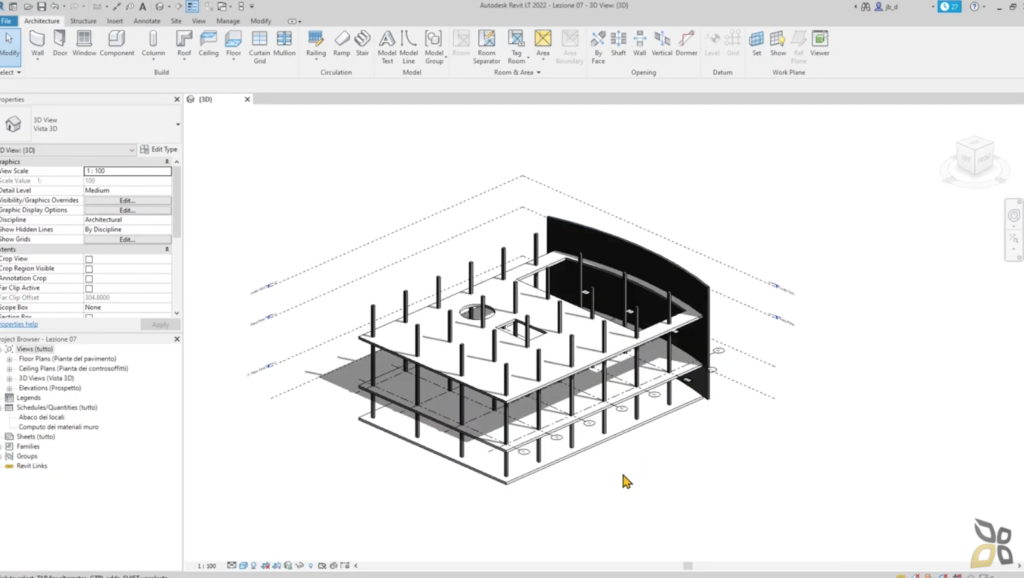1024x578 pixels.
Task: Switch to the Site ribbon tab
Action: pyautogui.click(x=176, y=21)
